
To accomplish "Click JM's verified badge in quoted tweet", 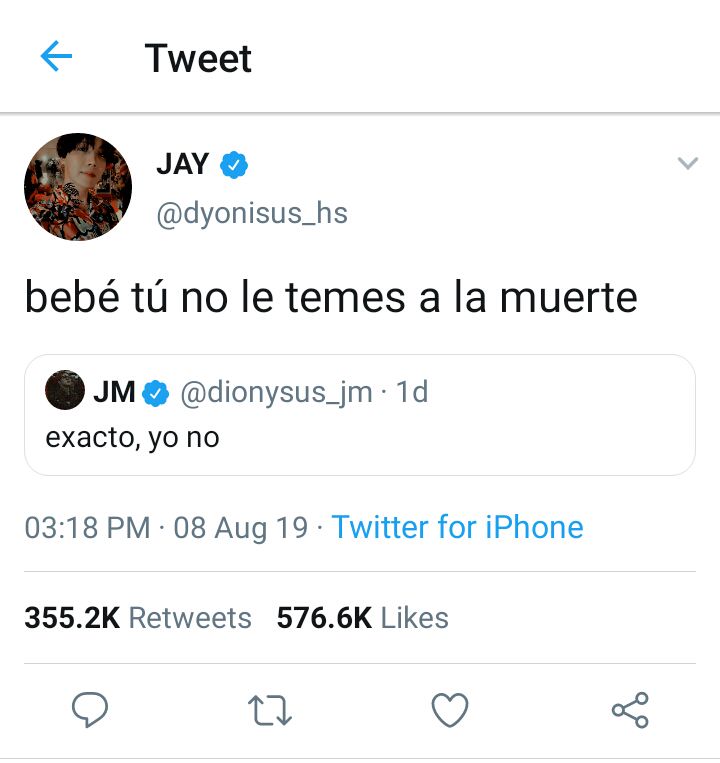I will click(x=156, y=393).
